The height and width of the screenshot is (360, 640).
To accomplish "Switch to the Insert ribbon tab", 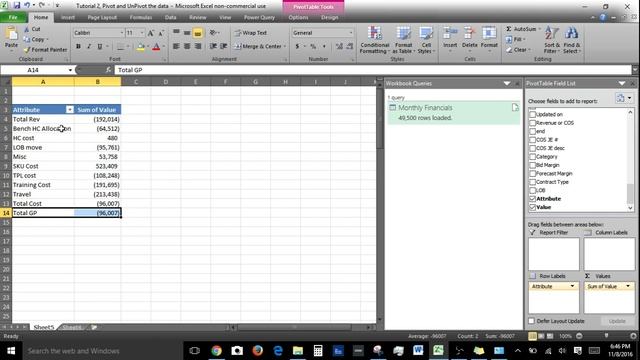I will click(67, 18).
